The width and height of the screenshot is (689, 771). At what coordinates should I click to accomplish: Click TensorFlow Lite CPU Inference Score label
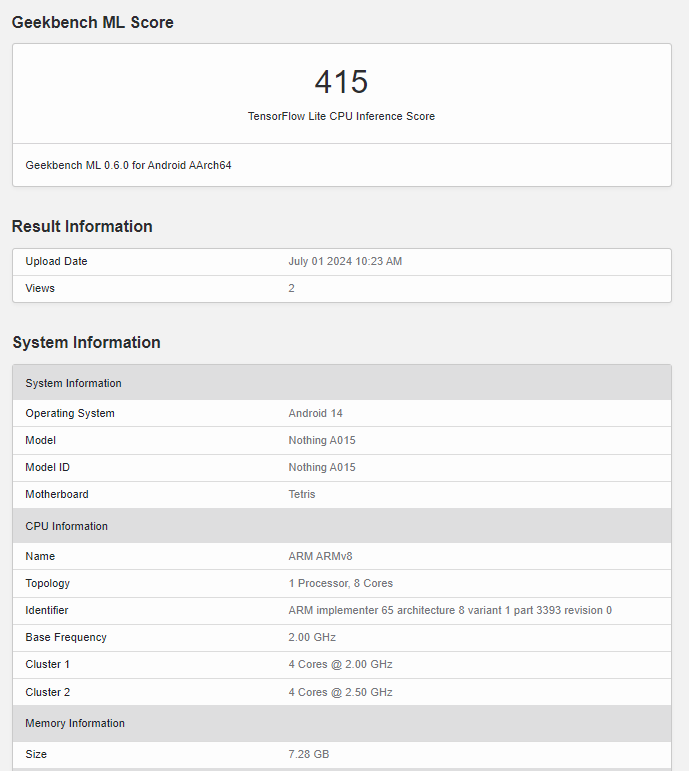click(341, 117)
